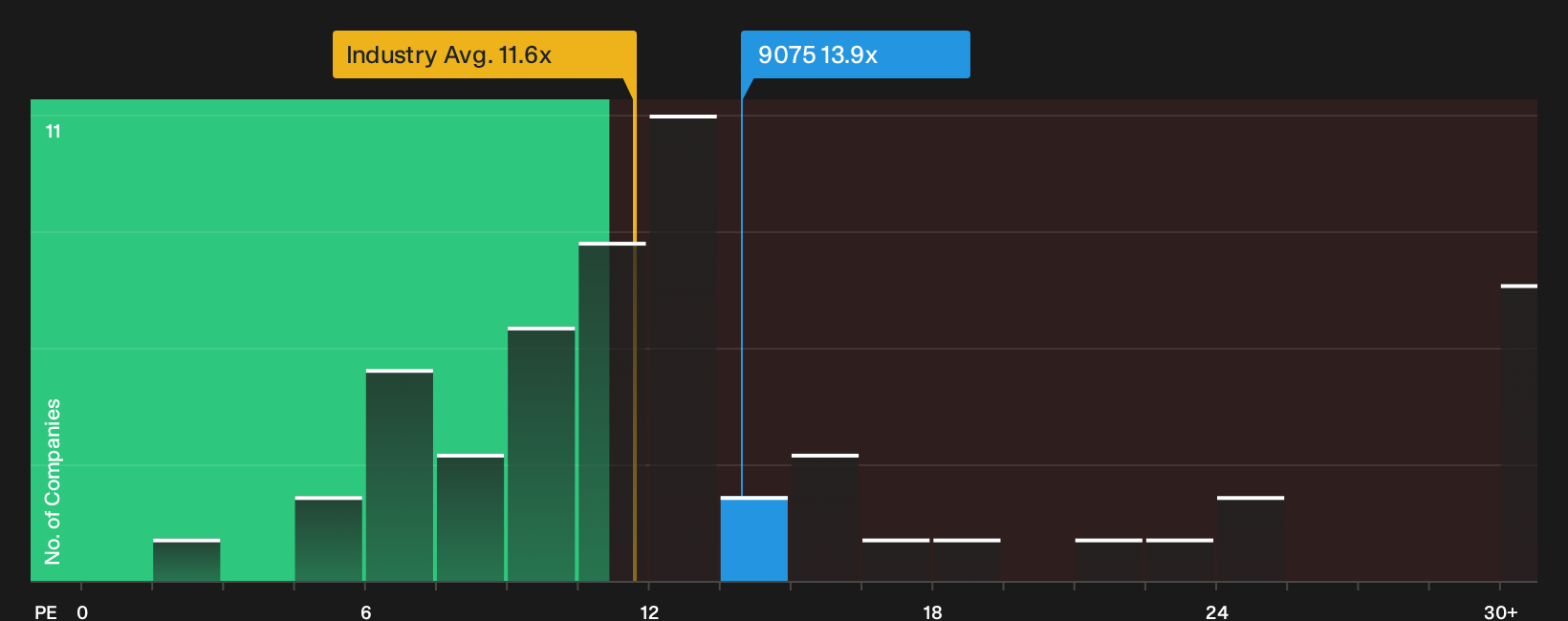The image size is (1568, 621).
Task: Click the bar just right of PE 6
Action: pos(400,475)
